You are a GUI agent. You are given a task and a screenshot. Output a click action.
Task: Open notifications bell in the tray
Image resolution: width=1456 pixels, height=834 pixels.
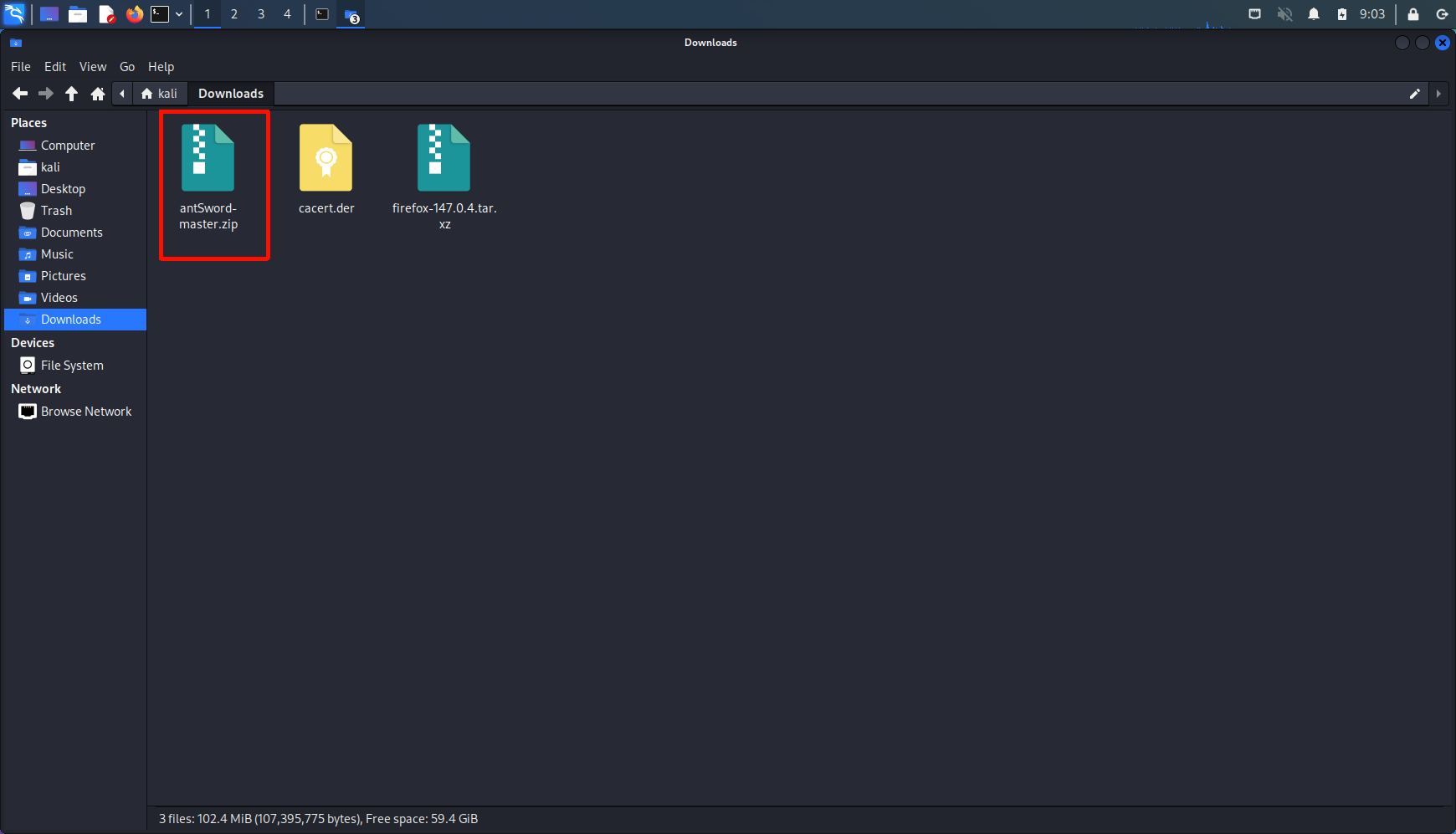(1314, 14)
